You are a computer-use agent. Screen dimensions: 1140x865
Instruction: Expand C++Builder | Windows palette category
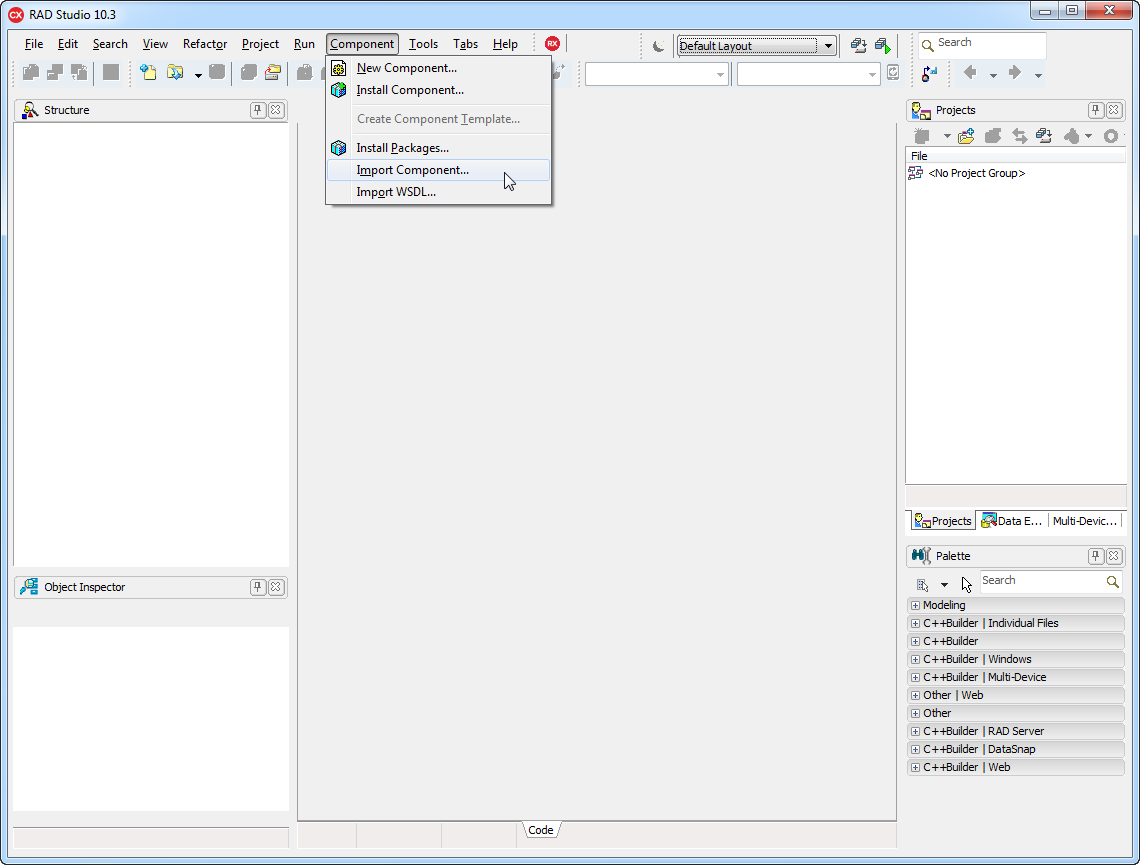(x=915, y=659)
